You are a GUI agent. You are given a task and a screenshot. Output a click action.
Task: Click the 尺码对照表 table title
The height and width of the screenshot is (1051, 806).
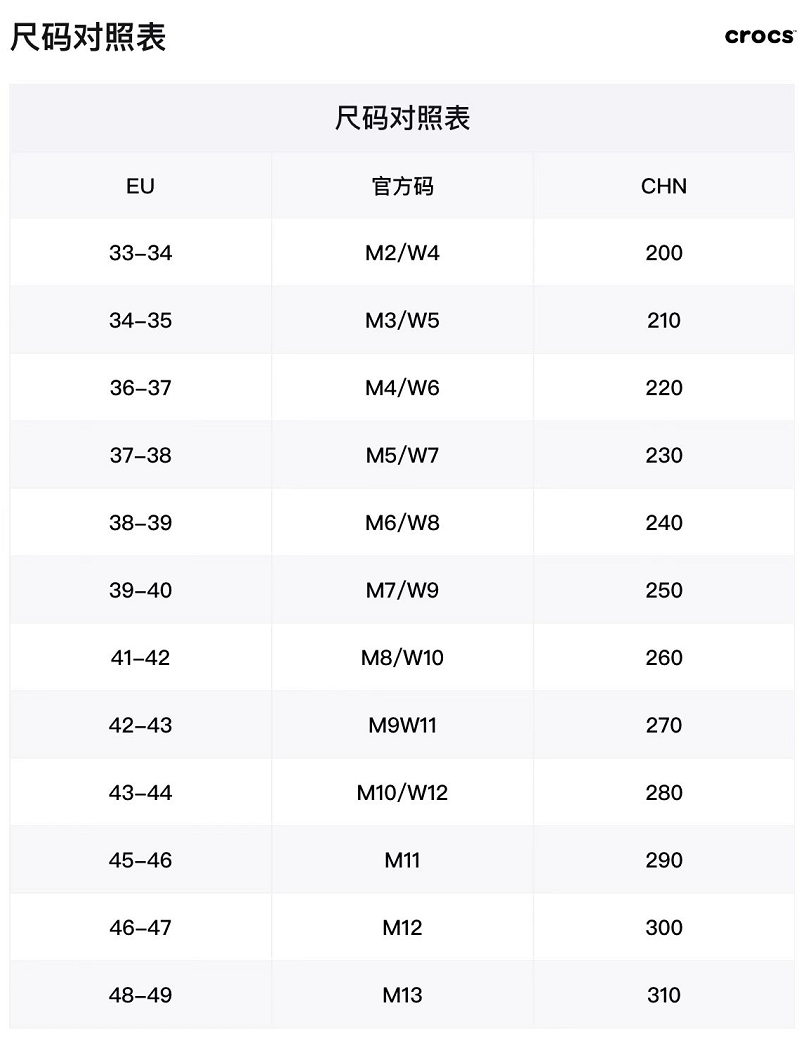pos(402,119)
